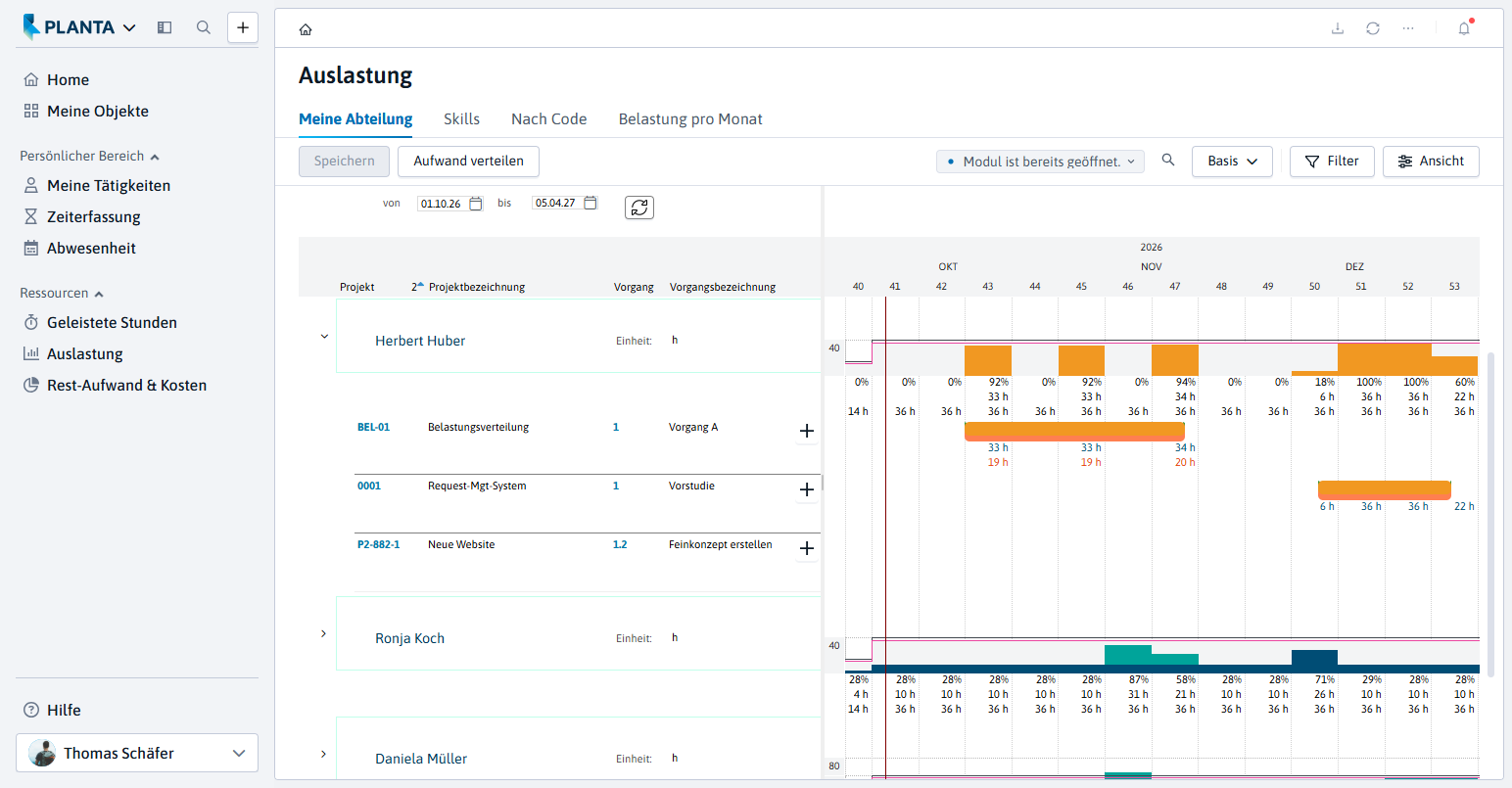Open the PLANTA workspace dropdown
Image resolution: width=1512 pixels, height=788 pixels.
tap(80, 27)
